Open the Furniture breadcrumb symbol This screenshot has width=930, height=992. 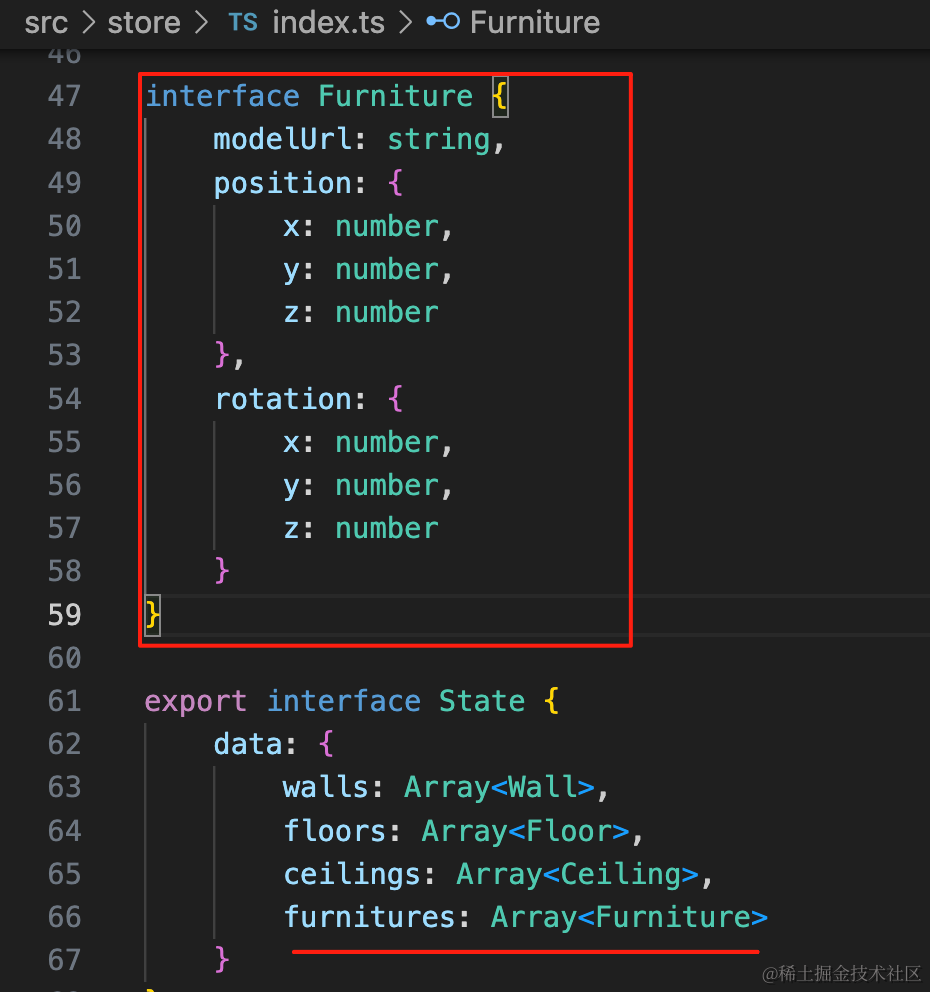tap(535, 23)
